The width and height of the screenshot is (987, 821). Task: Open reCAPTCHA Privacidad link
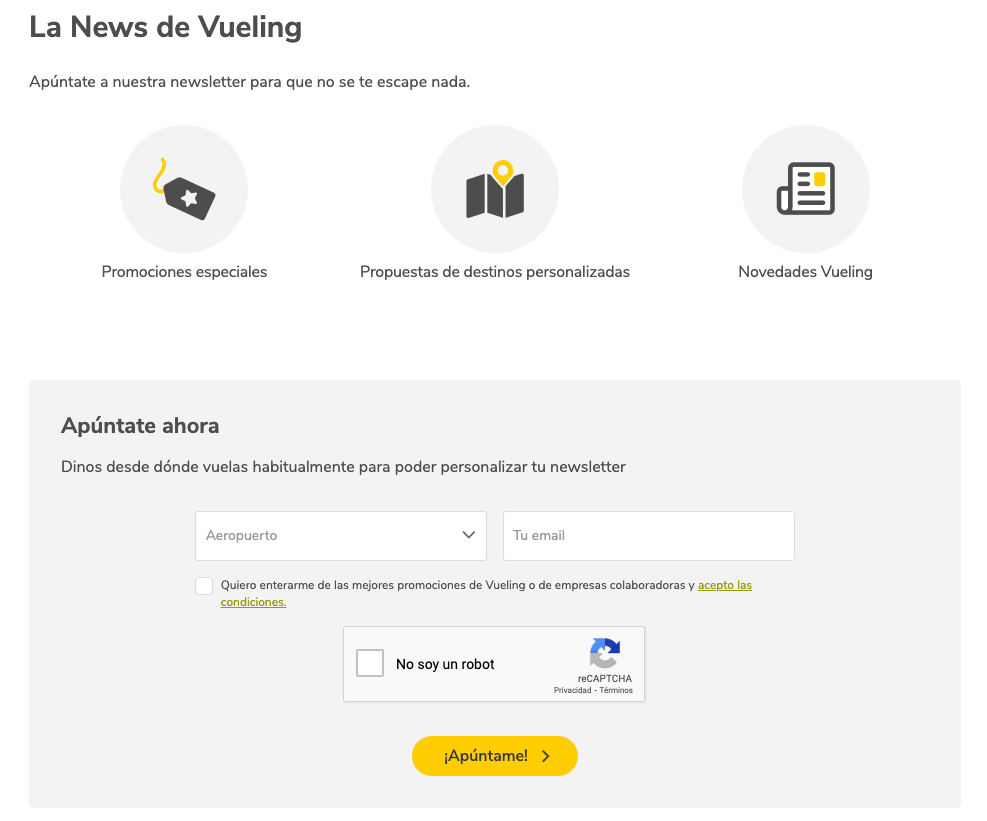(572, 690)
